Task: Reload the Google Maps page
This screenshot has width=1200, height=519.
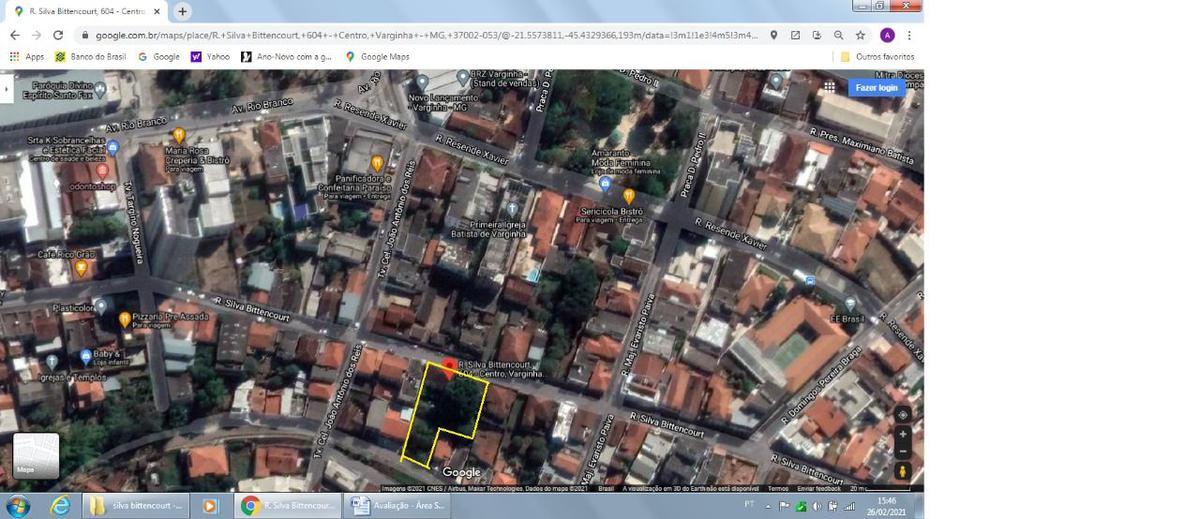Action: point(58,35)
